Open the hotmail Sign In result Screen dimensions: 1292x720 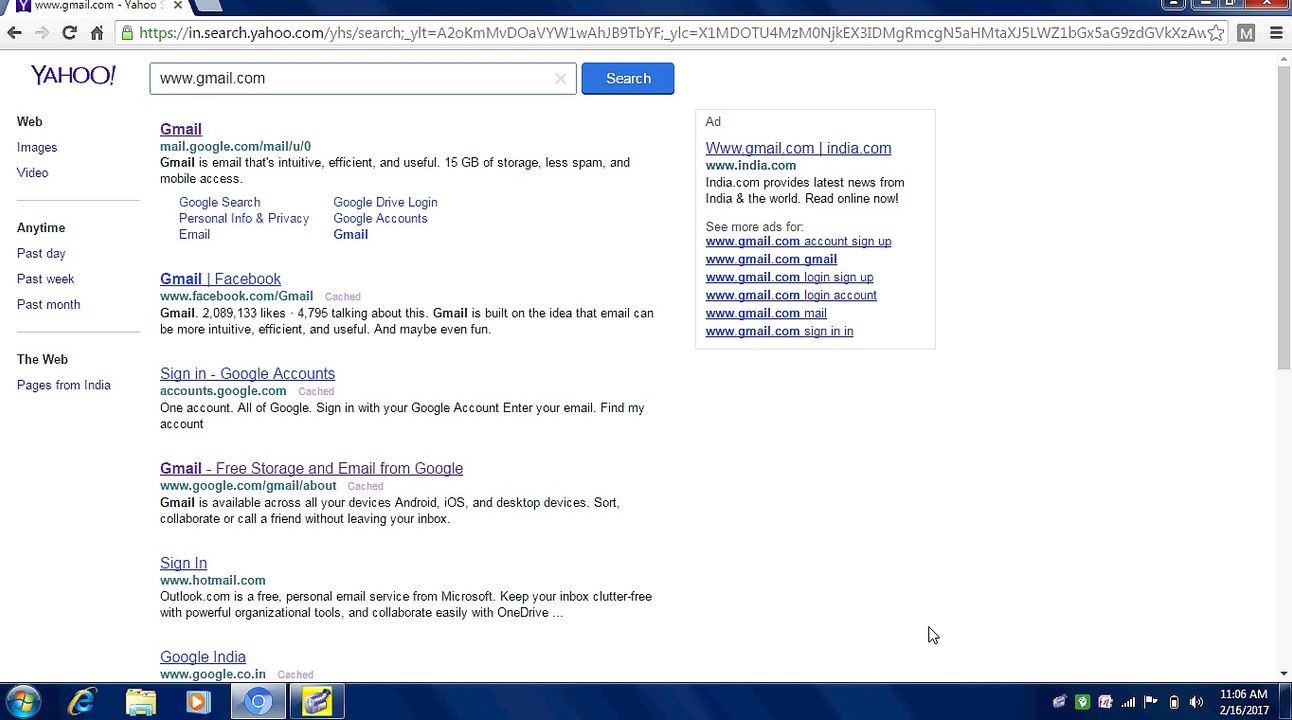coord(183,563)
